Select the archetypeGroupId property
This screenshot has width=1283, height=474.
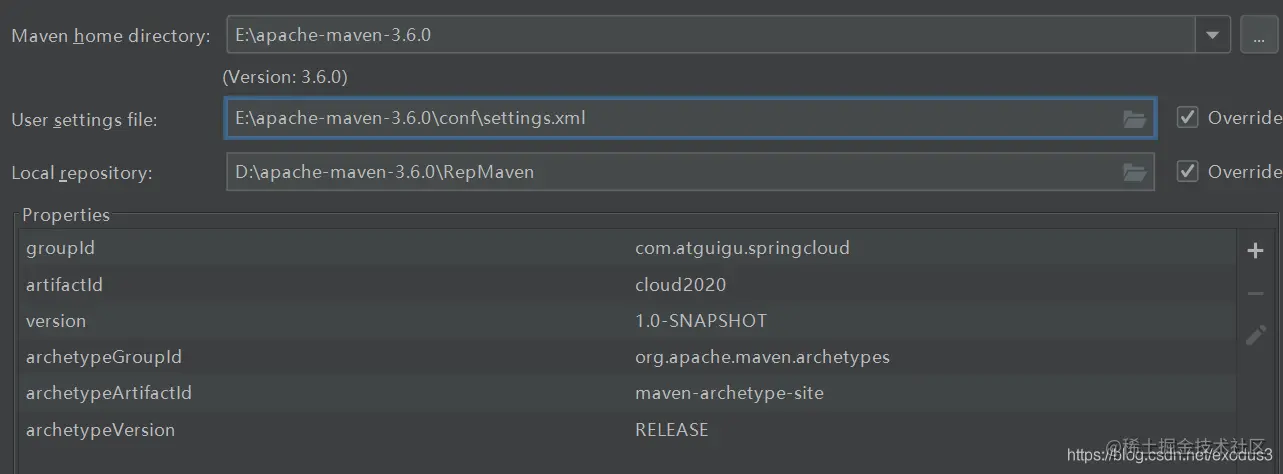pyautogui.click(x=104, y=357)
